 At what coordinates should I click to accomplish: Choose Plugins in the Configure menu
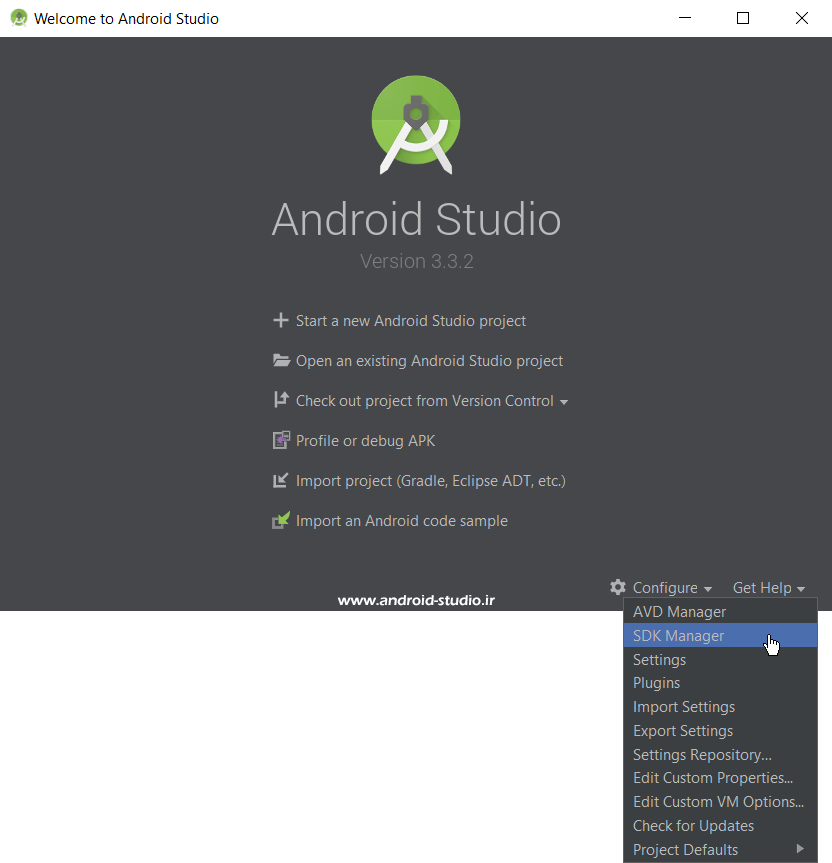coord(720,683)
